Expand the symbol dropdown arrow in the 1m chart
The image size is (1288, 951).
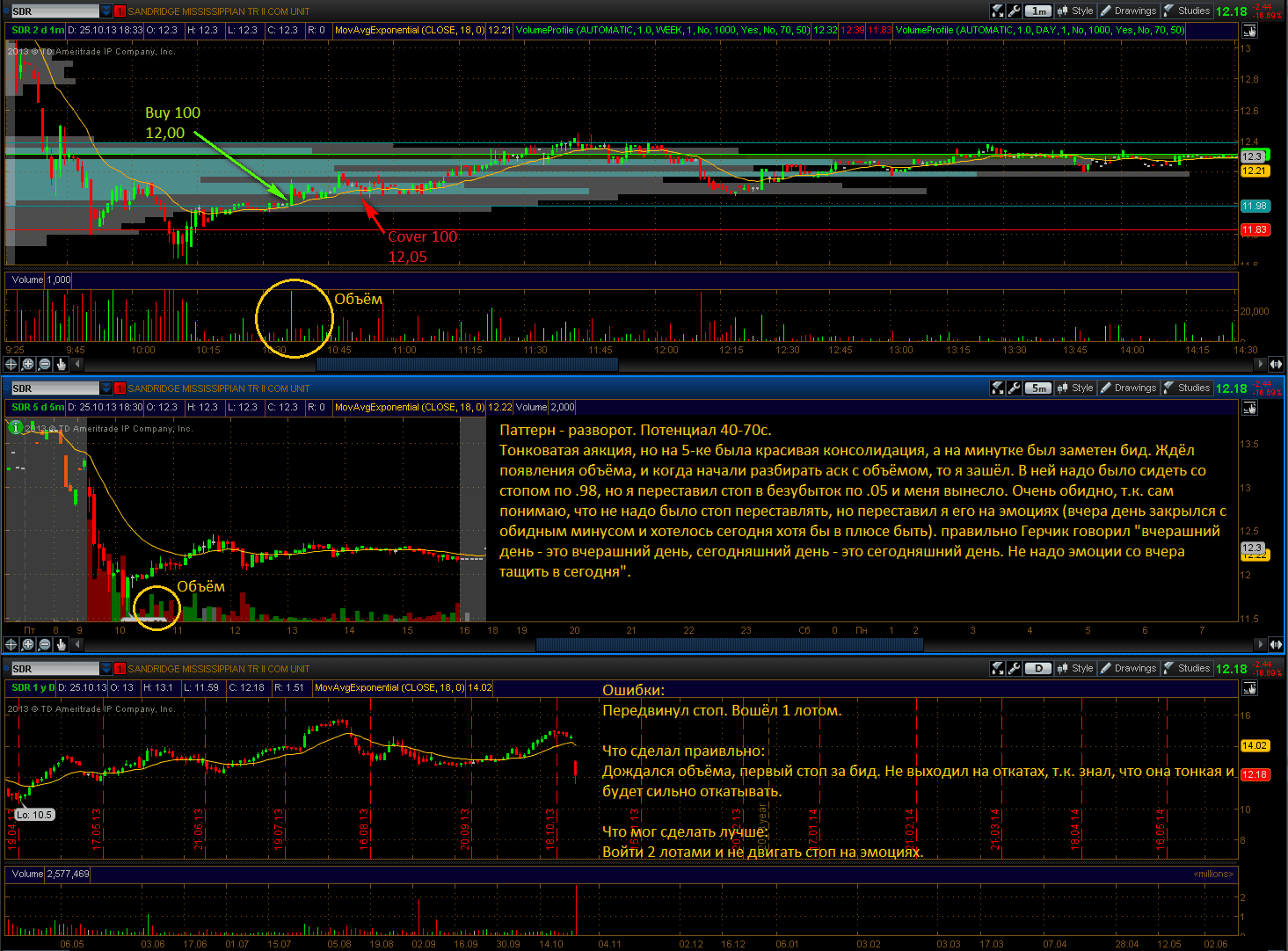point(106,11)
